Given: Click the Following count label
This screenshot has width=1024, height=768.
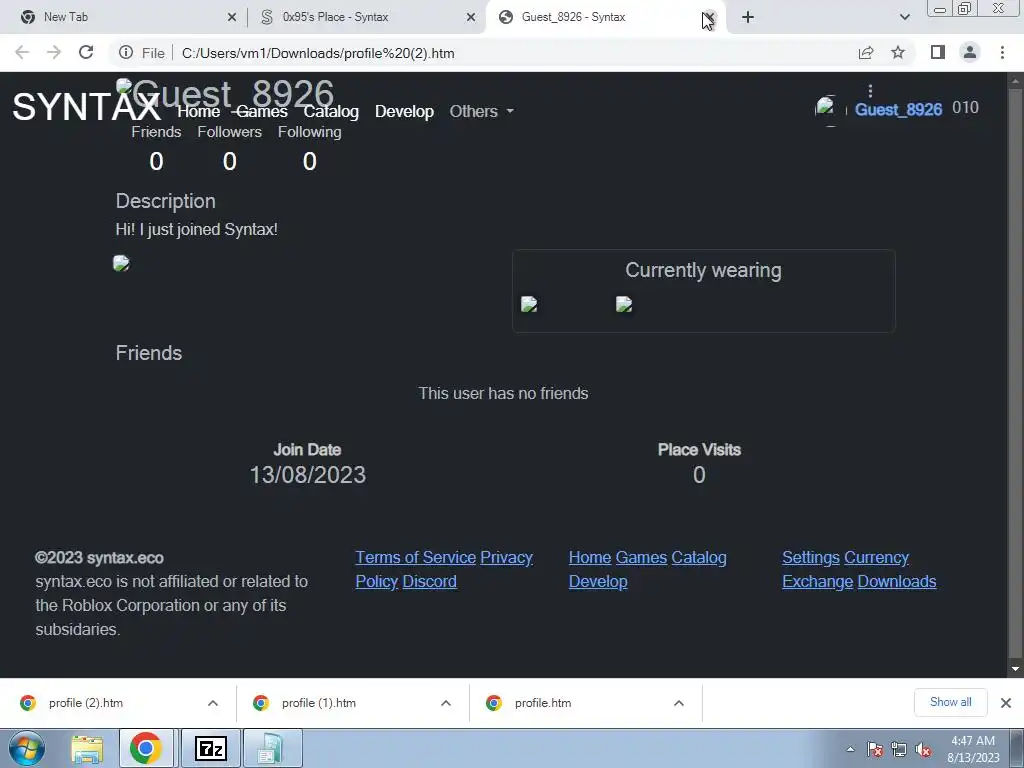Looking at the screenshot, I should [310, 132].
